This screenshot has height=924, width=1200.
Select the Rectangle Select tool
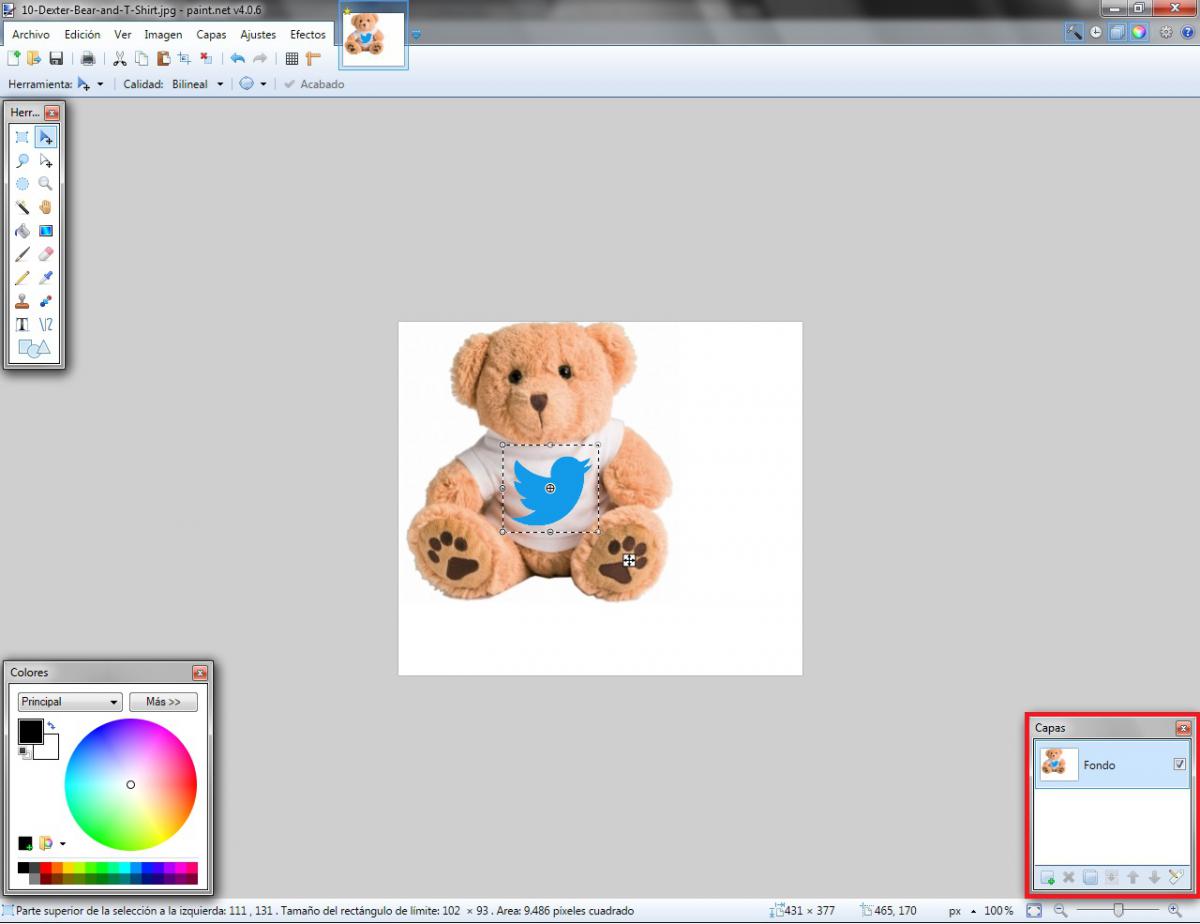(22, 137)
